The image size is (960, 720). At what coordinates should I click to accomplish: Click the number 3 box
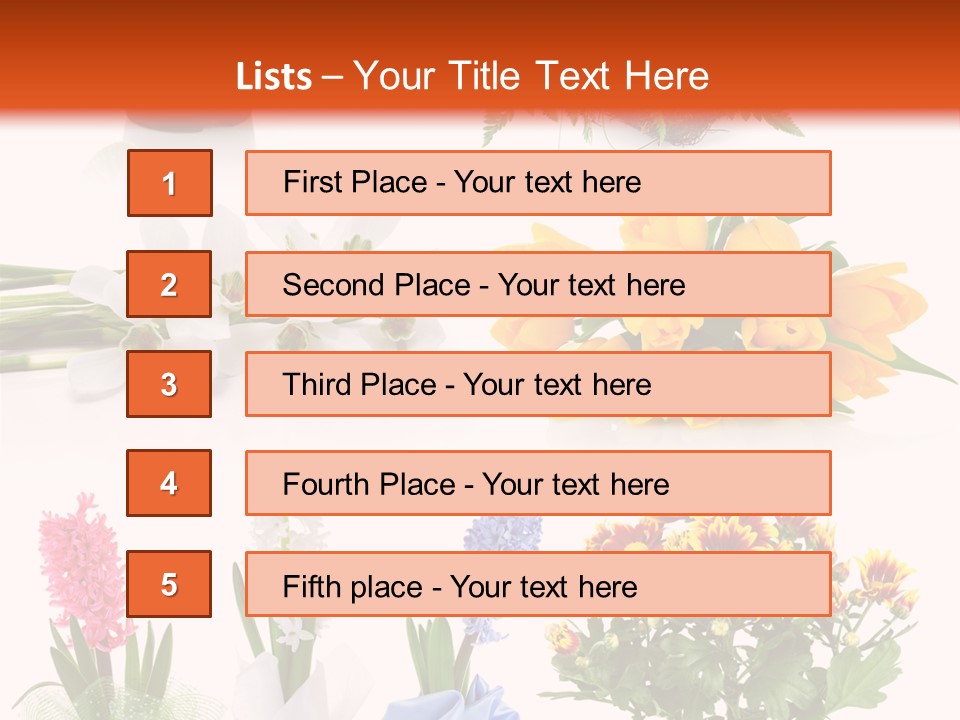pos(169,384)
